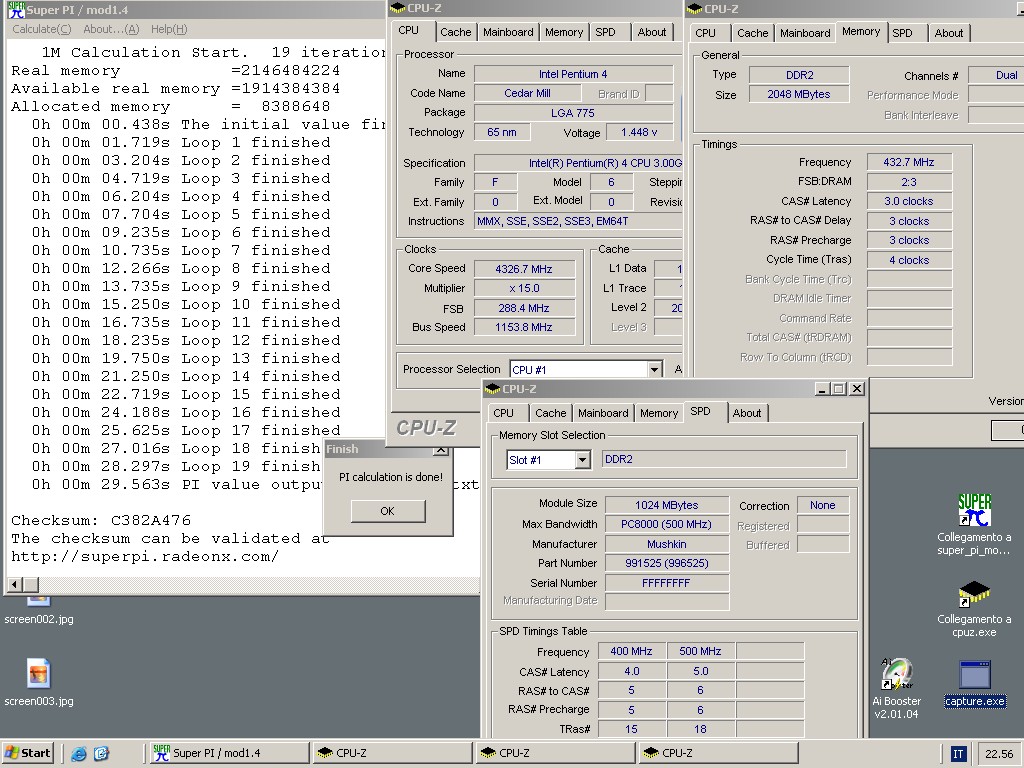Screen dimensions: 1024x768
Task: Click the Bus Speed value 1153.8 MHz
Action: click(x=524, y=327)
